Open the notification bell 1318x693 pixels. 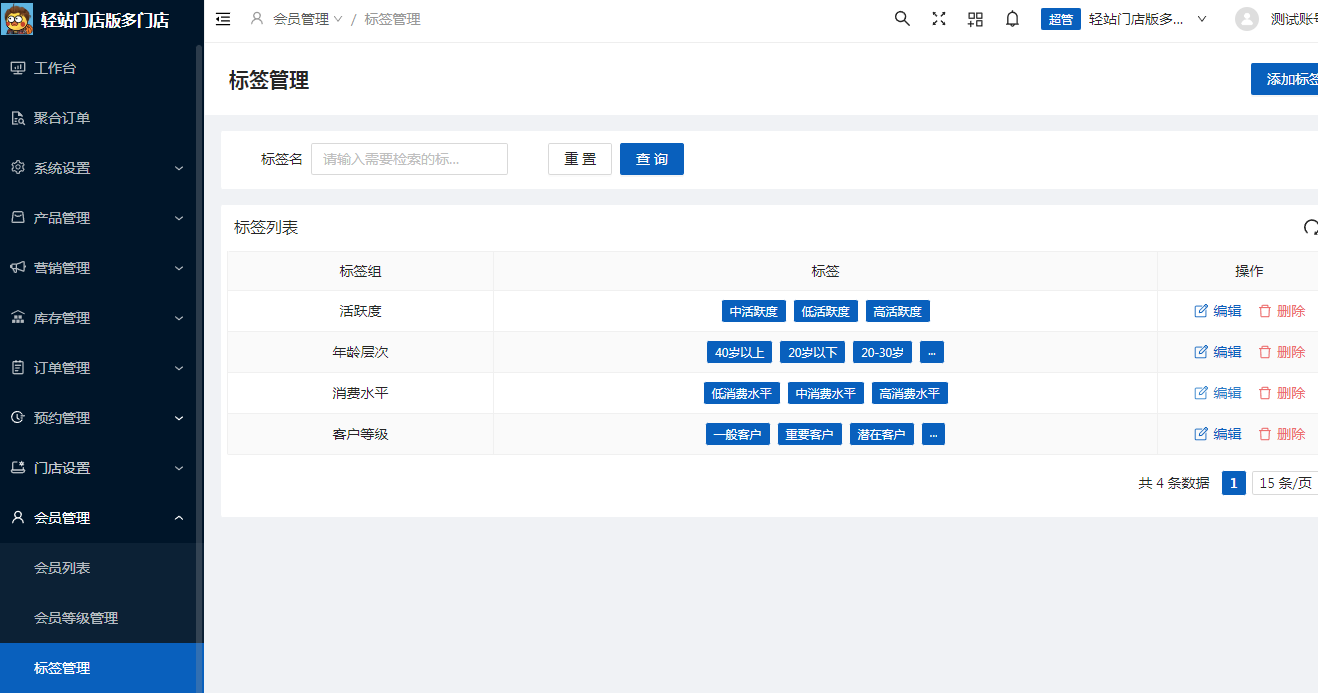click(x=1012, y=19)
